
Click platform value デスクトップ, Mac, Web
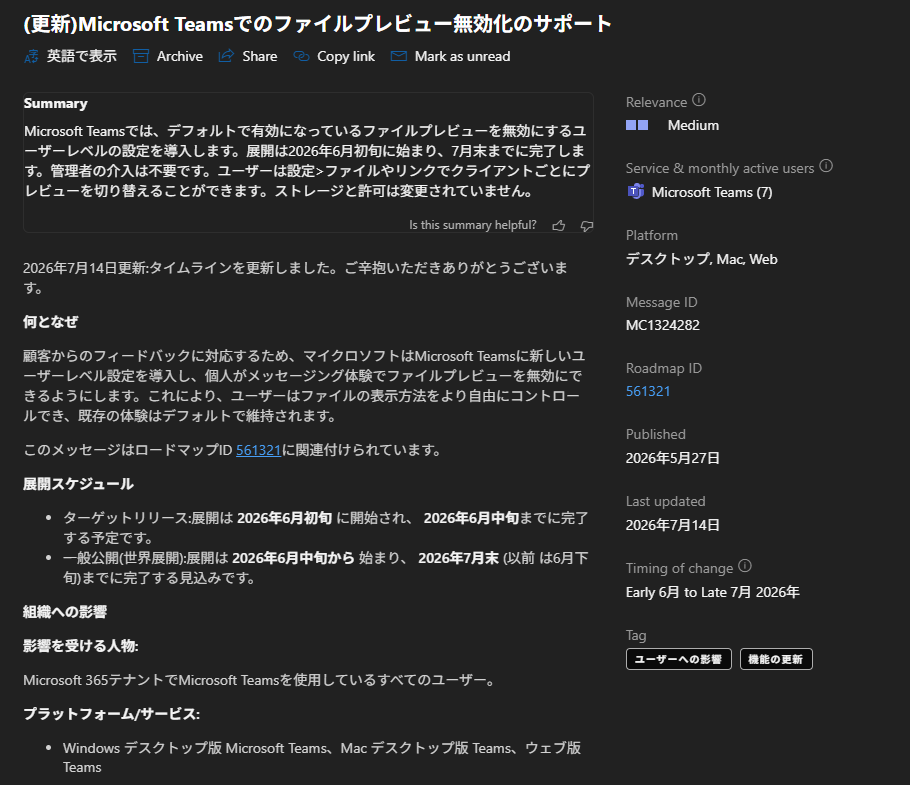click(x=702, y=259)
